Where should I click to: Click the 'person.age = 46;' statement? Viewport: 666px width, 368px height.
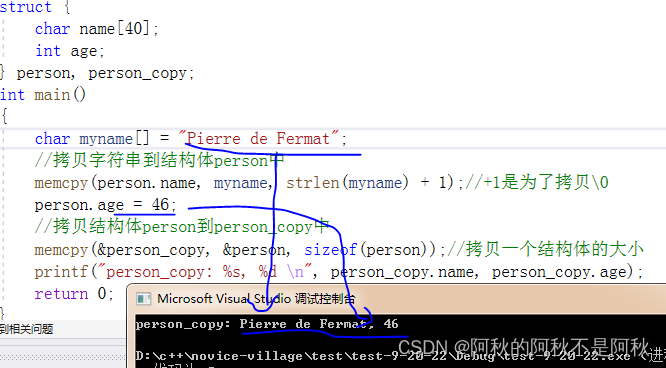click(105, 205)
